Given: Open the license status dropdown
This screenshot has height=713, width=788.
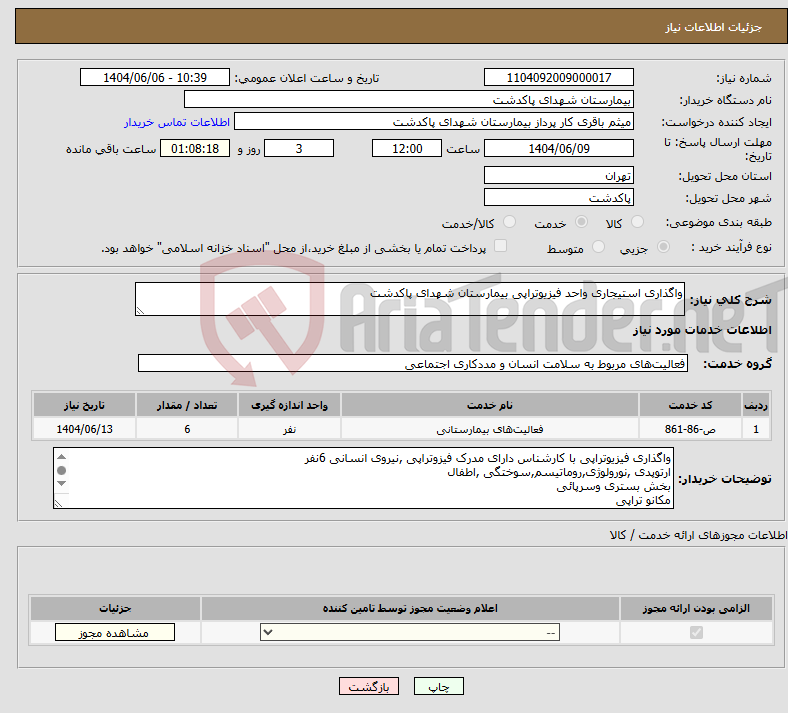Looking at the screenshot, I should click(x=410, y=632).
